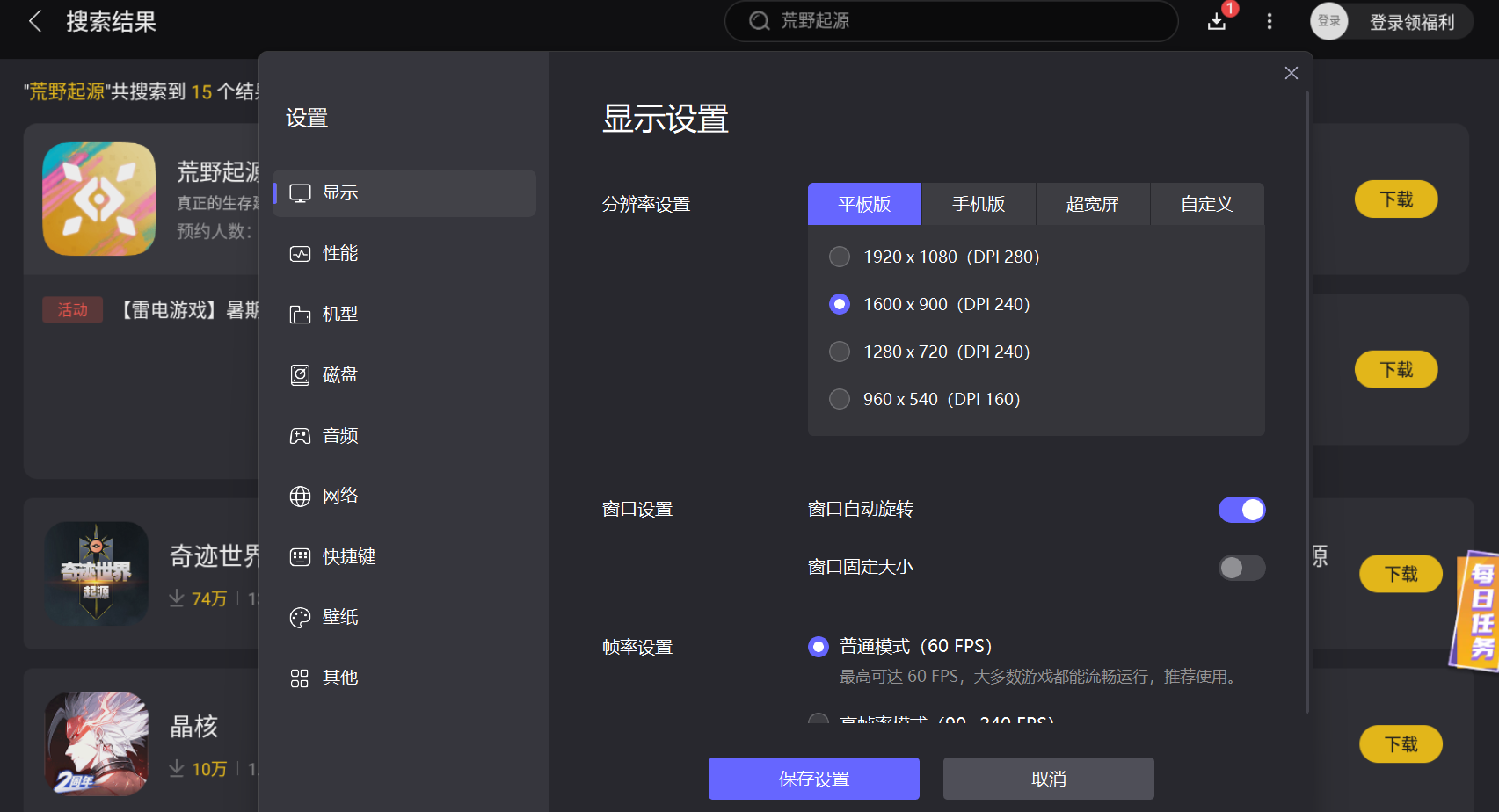Choose the 1280 x 720 (DPI 240) resolution
The image size is (1499, 812).
click(x=840, y=352)
